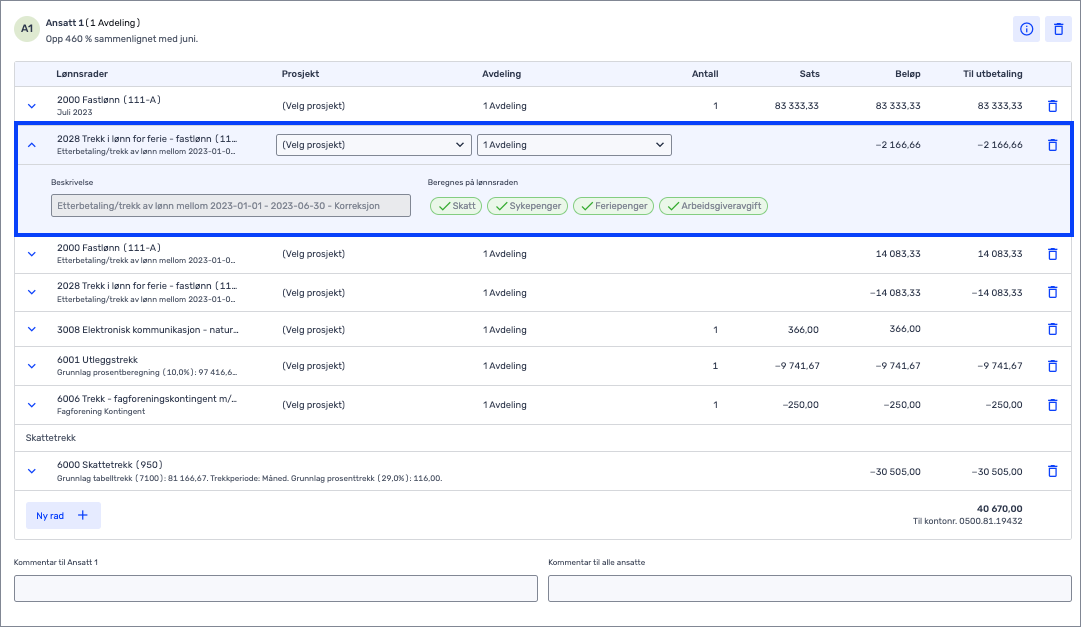This screenshot has height=627, width=1081.
Task: Expand the 6006 fagforeningskontingent row
Action: (x=32, y=405)
